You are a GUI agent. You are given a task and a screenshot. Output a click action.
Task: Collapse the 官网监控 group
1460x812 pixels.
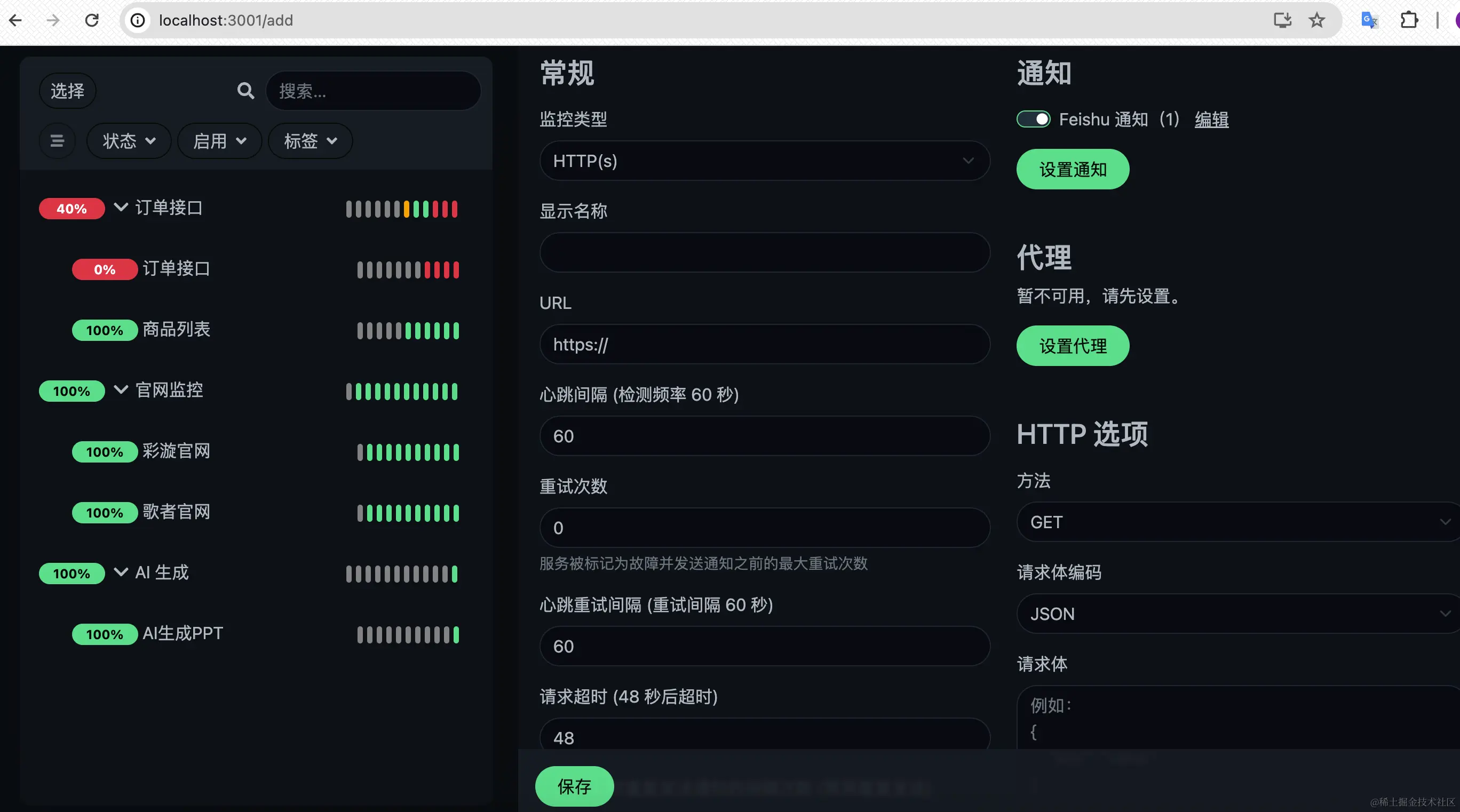click(x=121, y=389)
